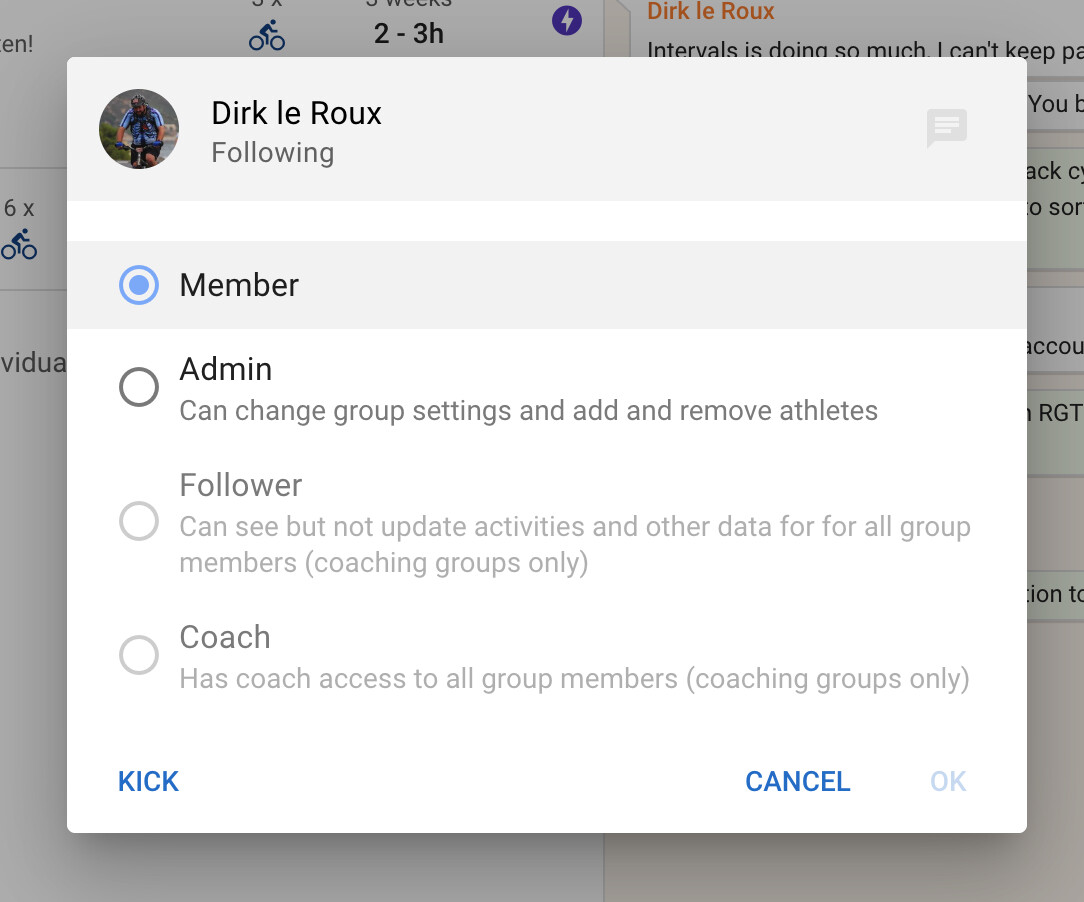Viewport: 1084px width, 902px height.
Task: Confirm with the OK button
Action: pos(948,781)
